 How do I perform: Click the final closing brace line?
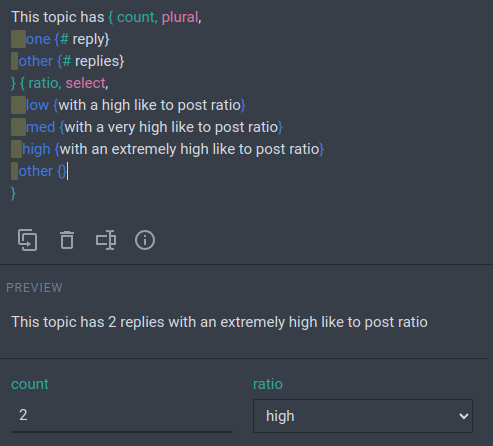pos(13,193)
